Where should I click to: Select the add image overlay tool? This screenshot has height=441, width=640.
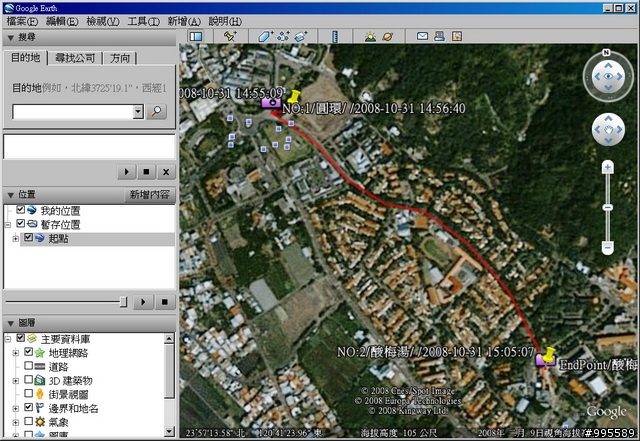[x=301, y=36]
